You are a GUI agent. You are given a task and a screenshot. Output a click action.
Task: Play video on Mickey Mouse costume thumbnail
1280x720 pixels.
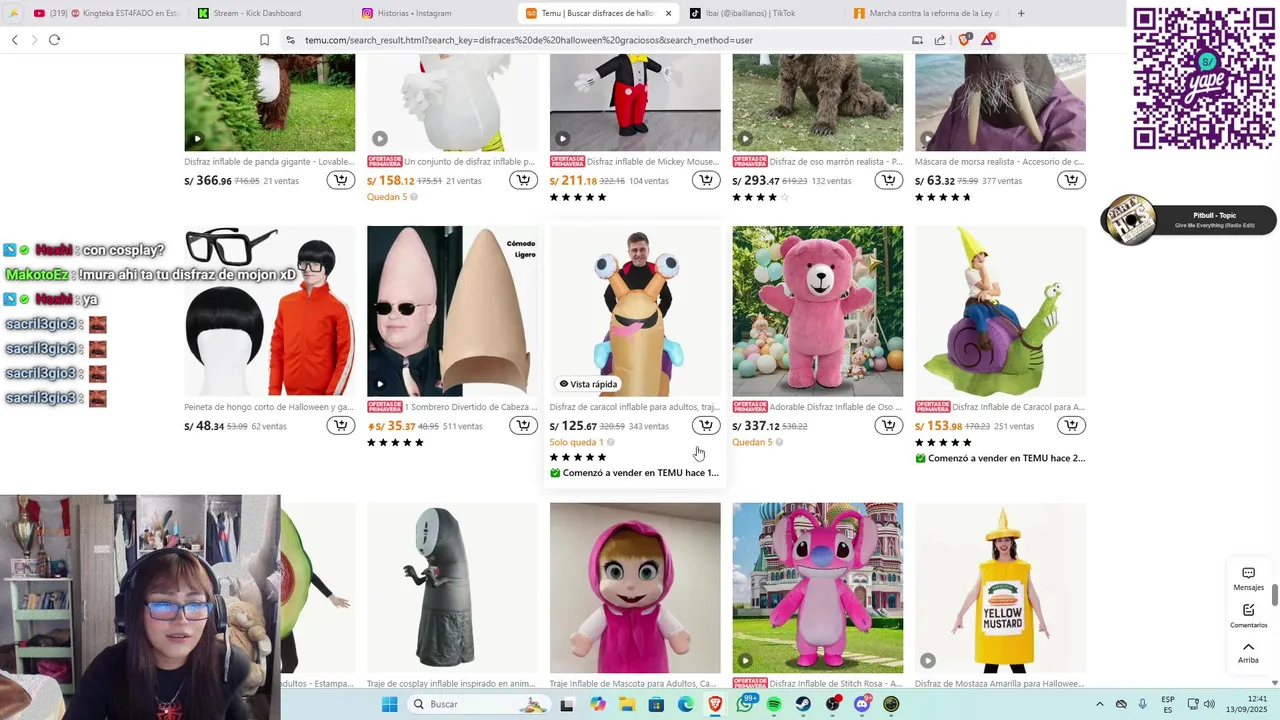[x=563, y=139]
